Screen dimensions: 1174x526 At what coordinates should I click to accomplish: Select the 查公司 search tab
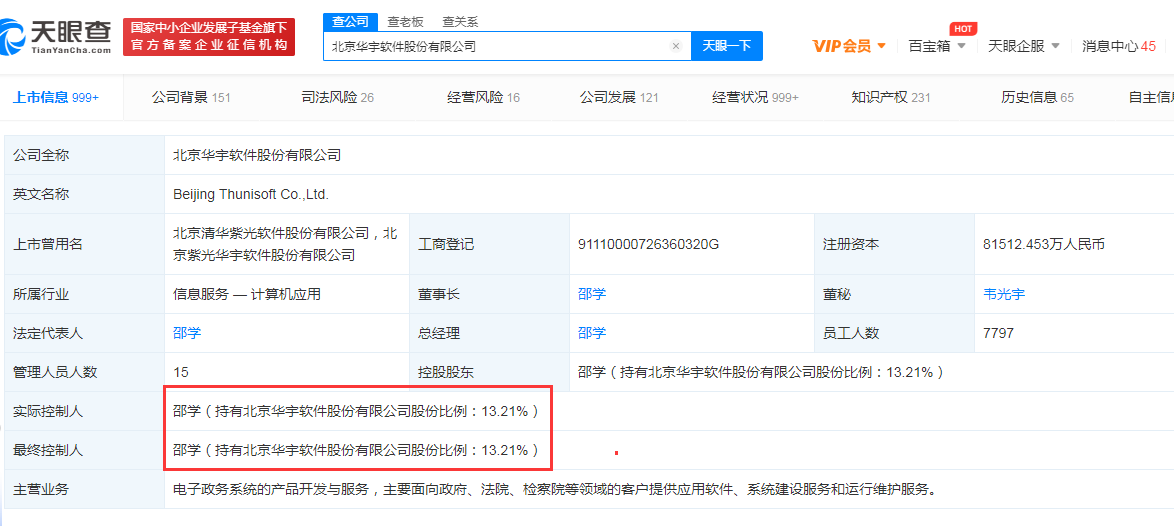point(350,22)
